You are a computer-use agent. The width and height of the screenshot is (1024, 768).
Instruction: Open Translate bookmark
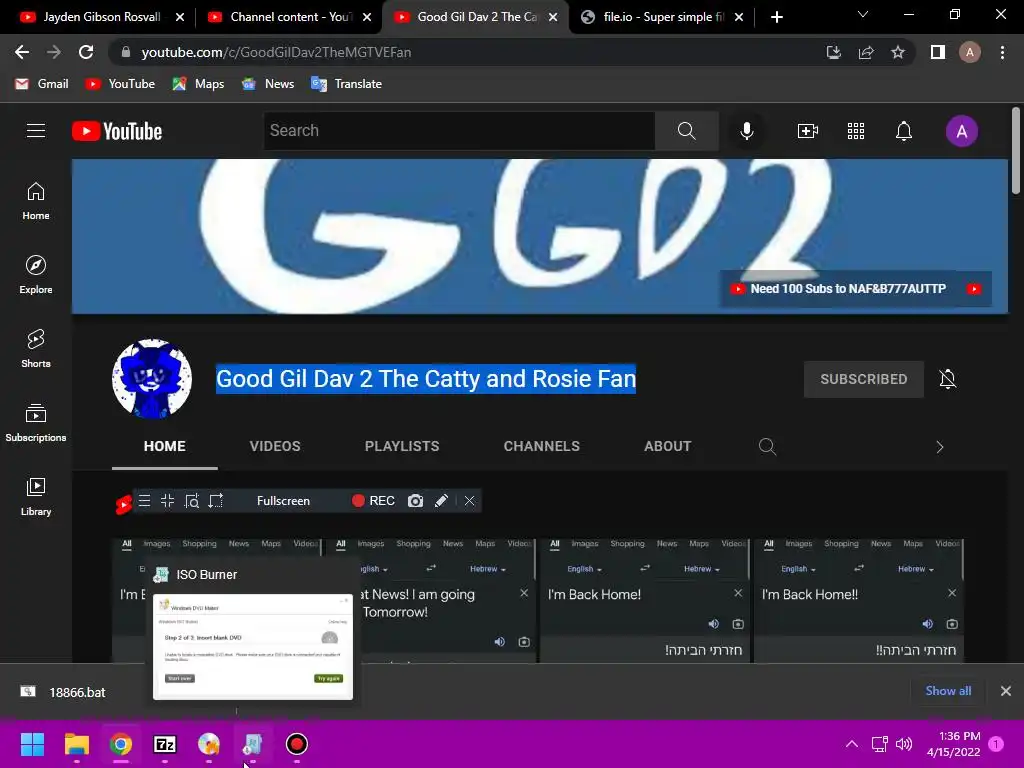coord(347,84)
